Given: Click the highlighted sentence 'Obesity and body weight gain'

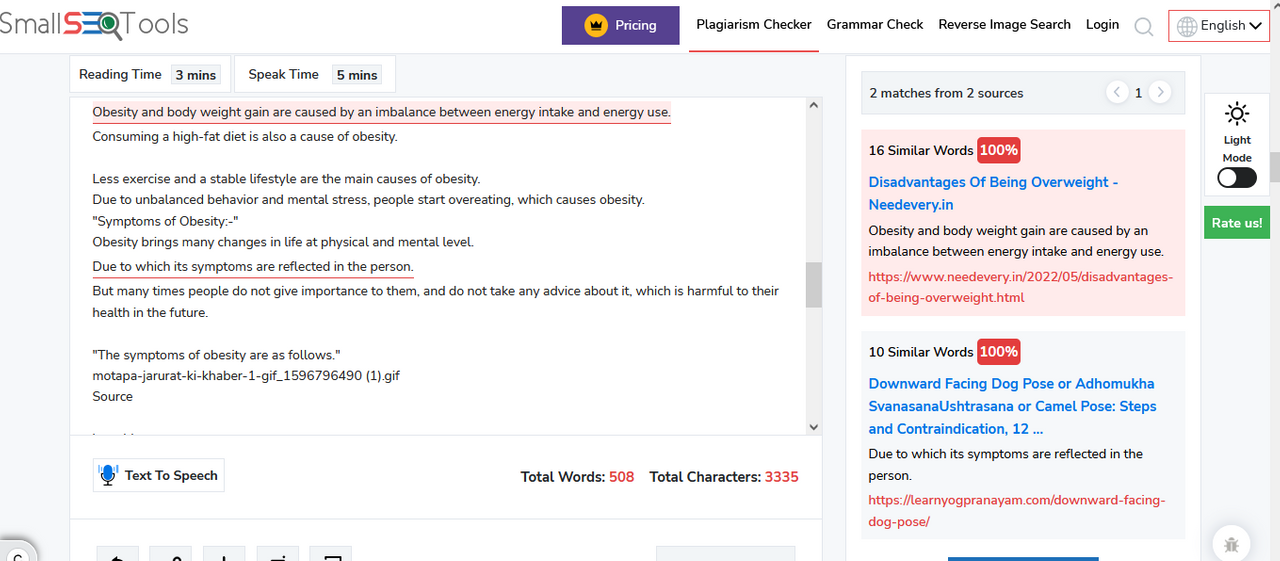Looking at the screenshot, I should click(381, 112).
